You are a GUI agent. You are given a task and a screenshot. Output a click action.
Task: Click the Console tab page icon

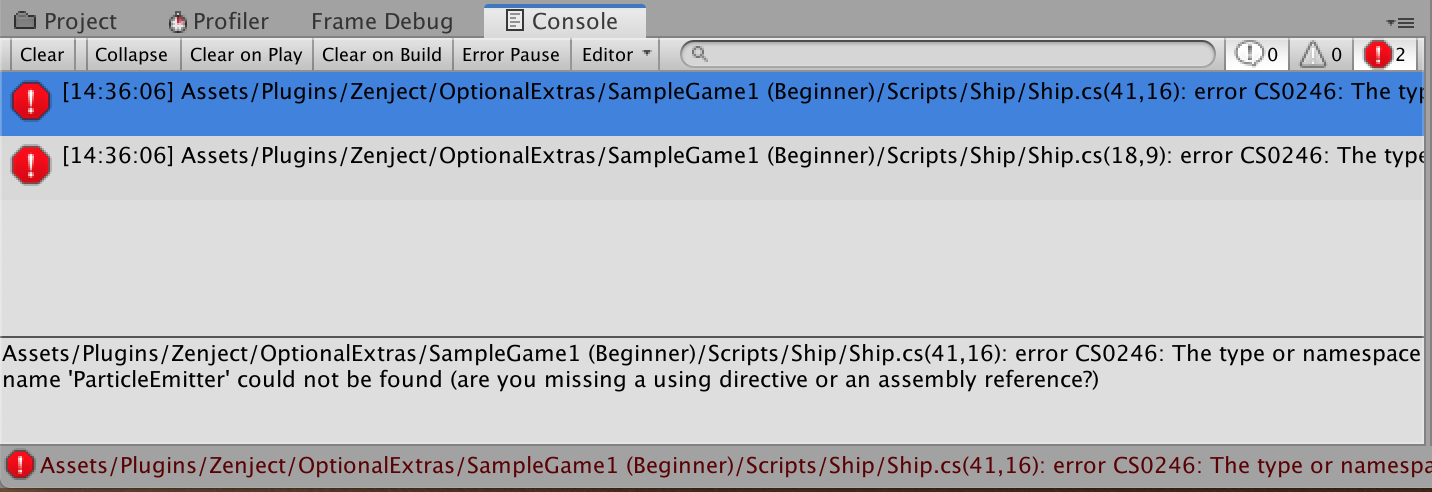(x=514, y=20)
